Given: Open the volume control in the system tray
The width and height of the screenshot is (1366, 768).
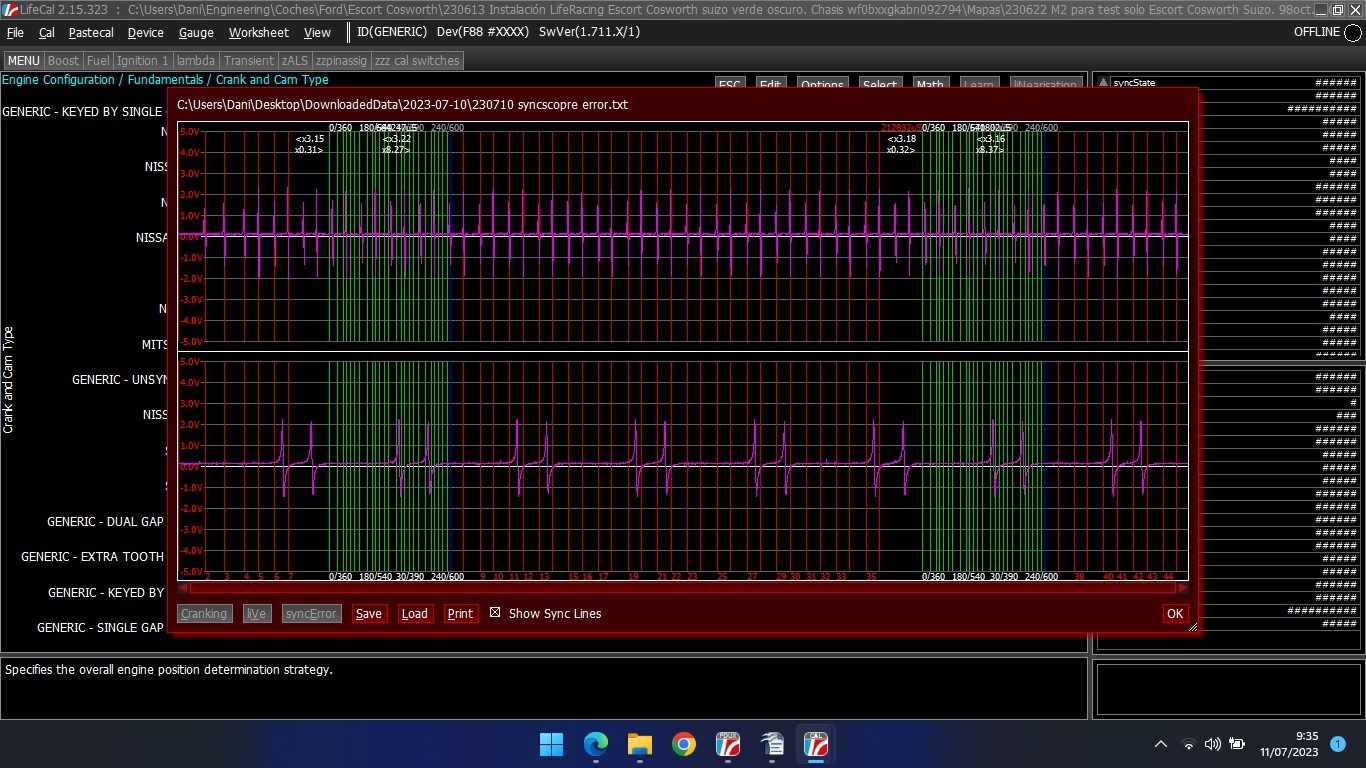Looking at the screenshot, I should [x=1213, y=744].
